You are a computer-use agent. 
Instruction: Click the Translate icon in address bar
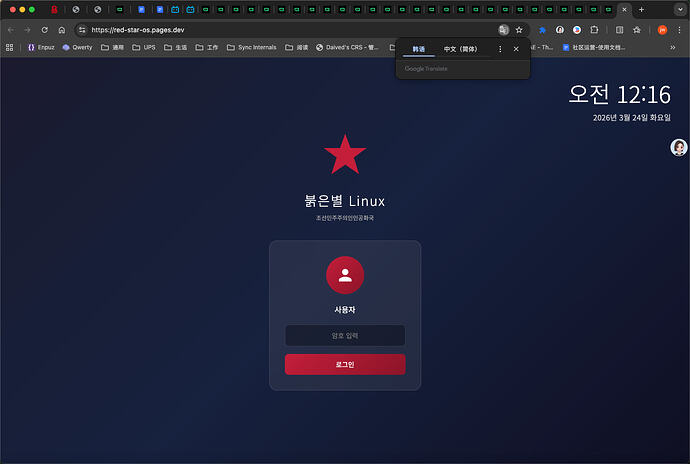click(x=503, y=30)
